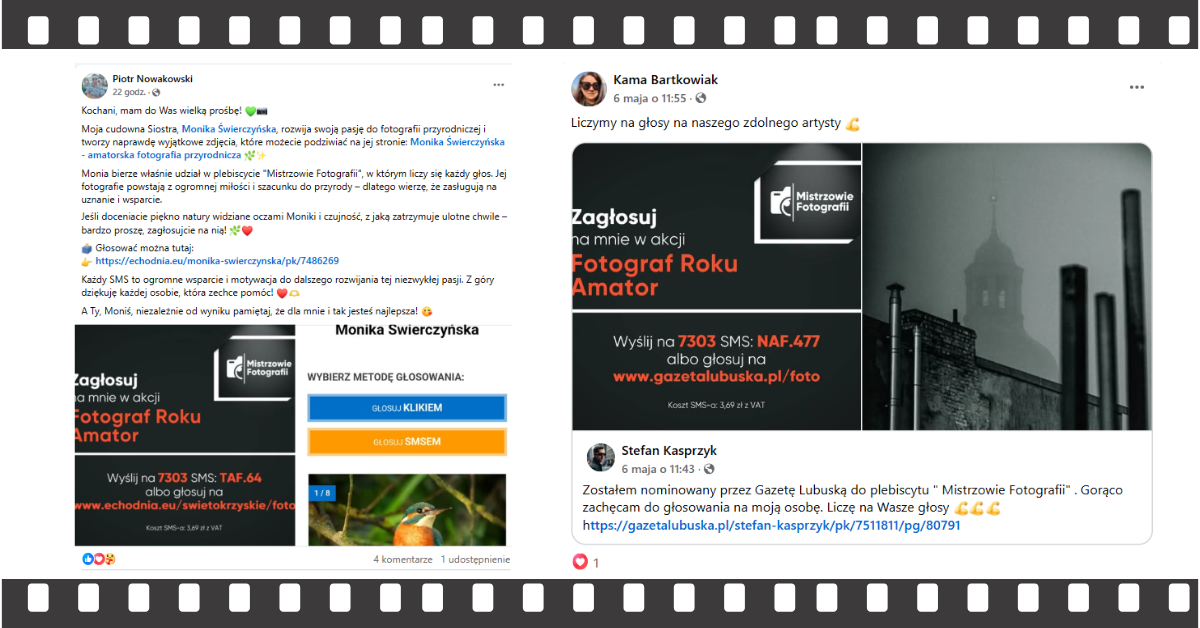The width and height of the screenshot is (1200, 628).
Task: Click the GŁOSUJ KLIKIEM button
Action: (406, 408)
